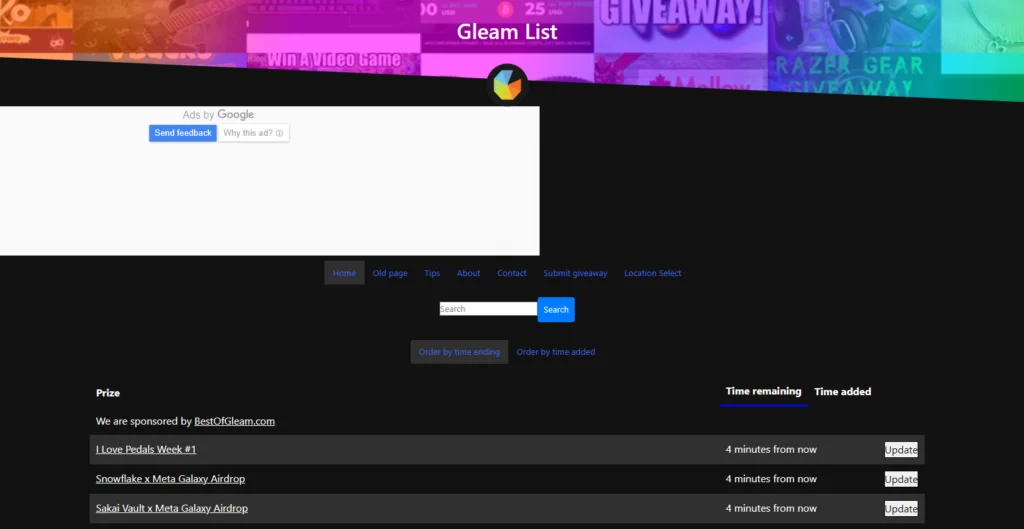Image resolution: width=1024 pixels, height=529 pixels.
Task: Open the Contact page
Action: pos(511,273)
